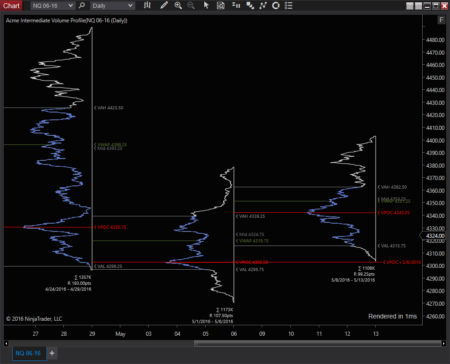The image size is (450, 364).
Task: Expand the NQ 06-16 instrument dropdown
Action: point(52,6)
